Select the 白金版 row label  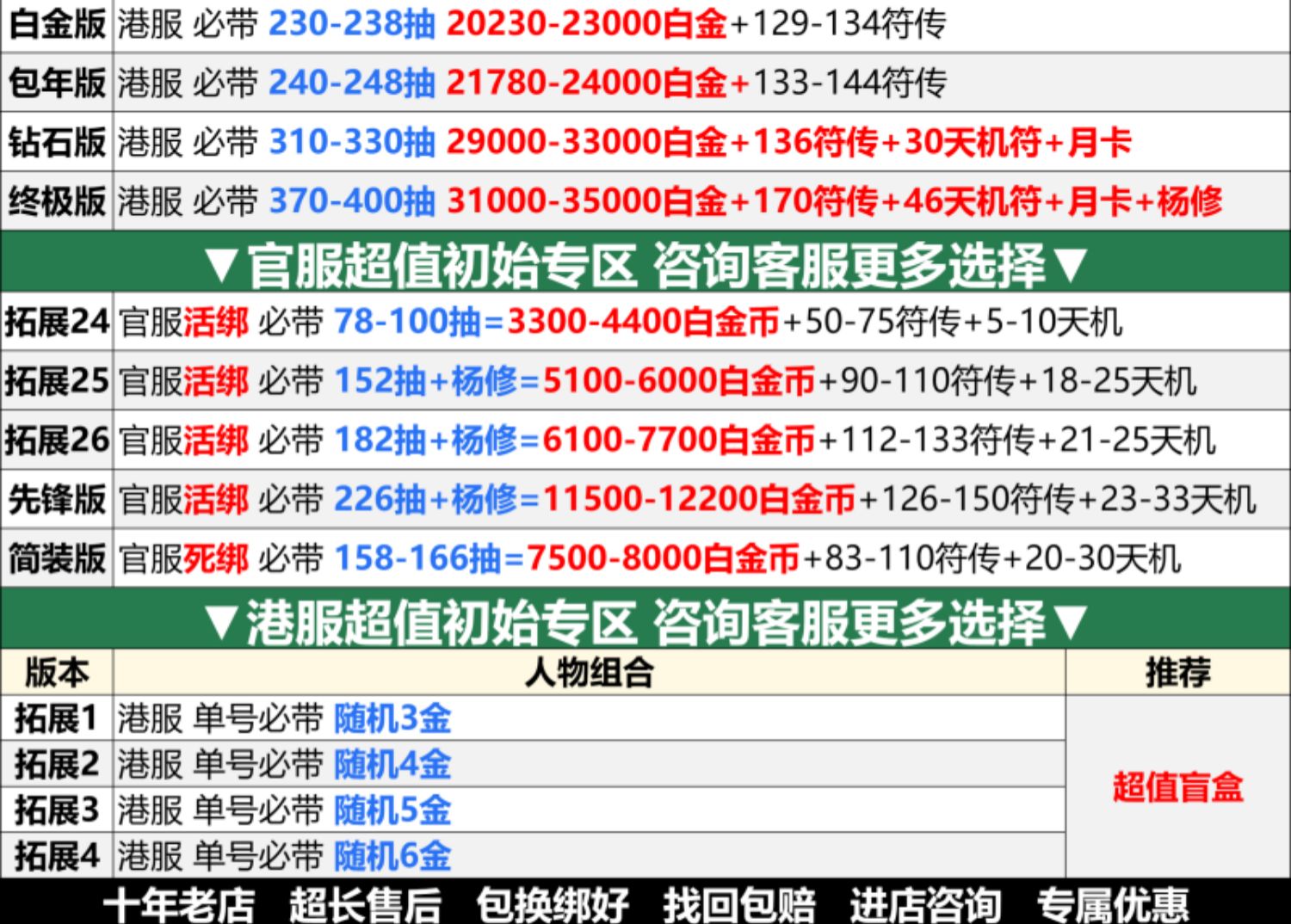tap(57, 24)
